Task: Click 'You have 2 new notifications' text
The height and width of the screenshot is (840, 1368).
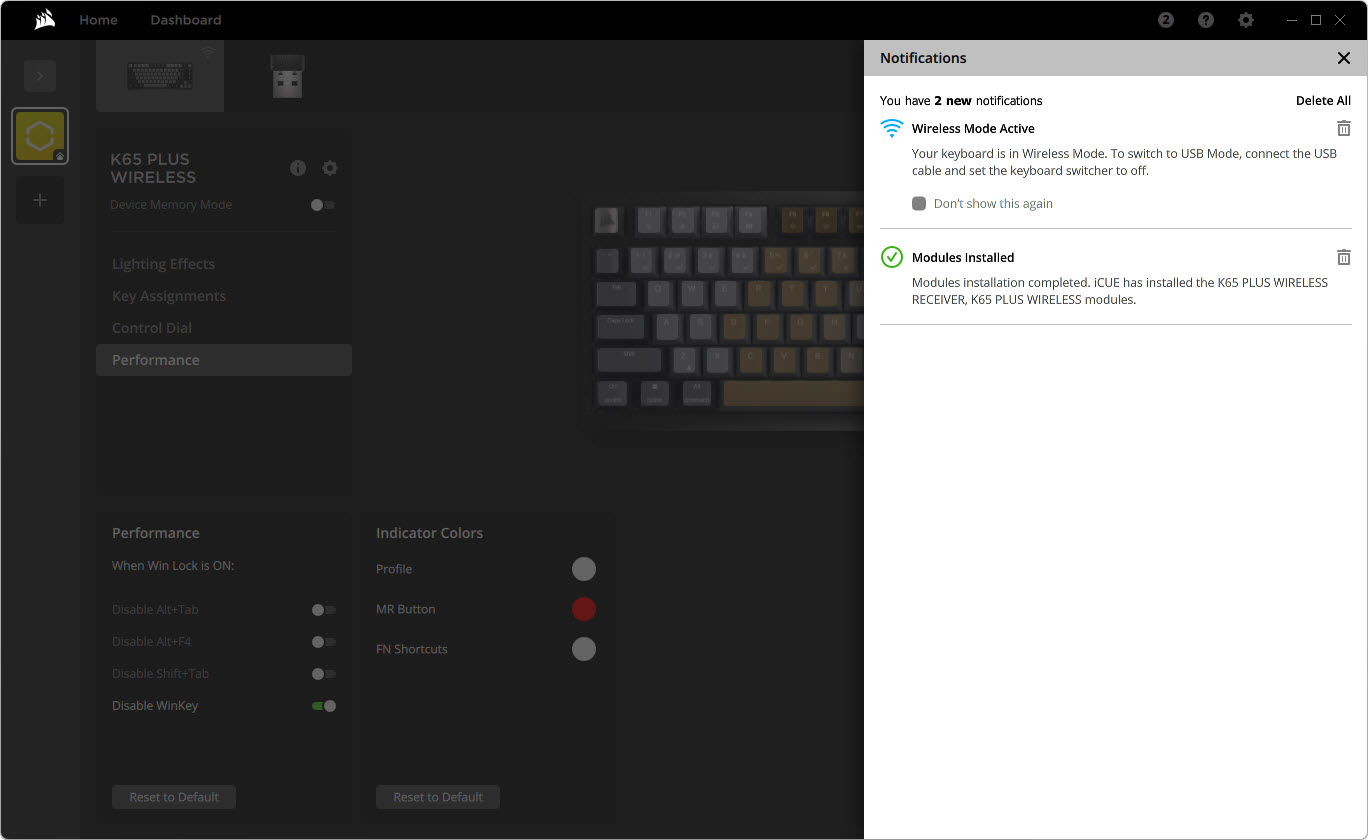Action: click(x=961, y=101)
